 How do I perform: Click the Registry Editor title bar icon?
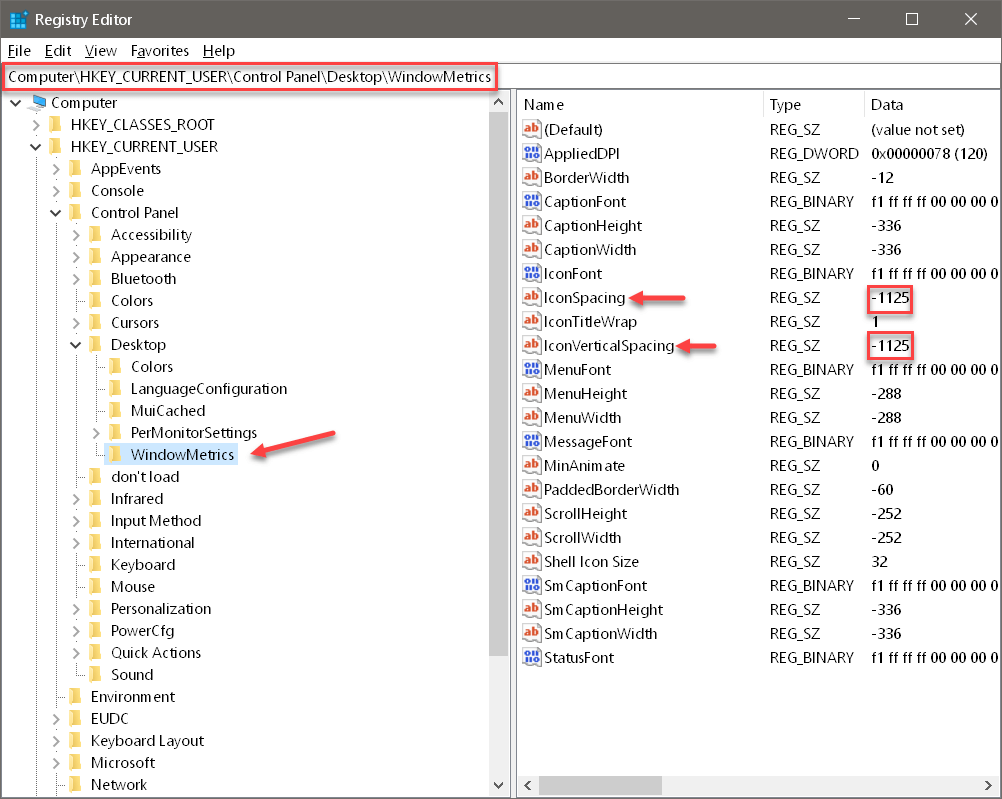19,19
